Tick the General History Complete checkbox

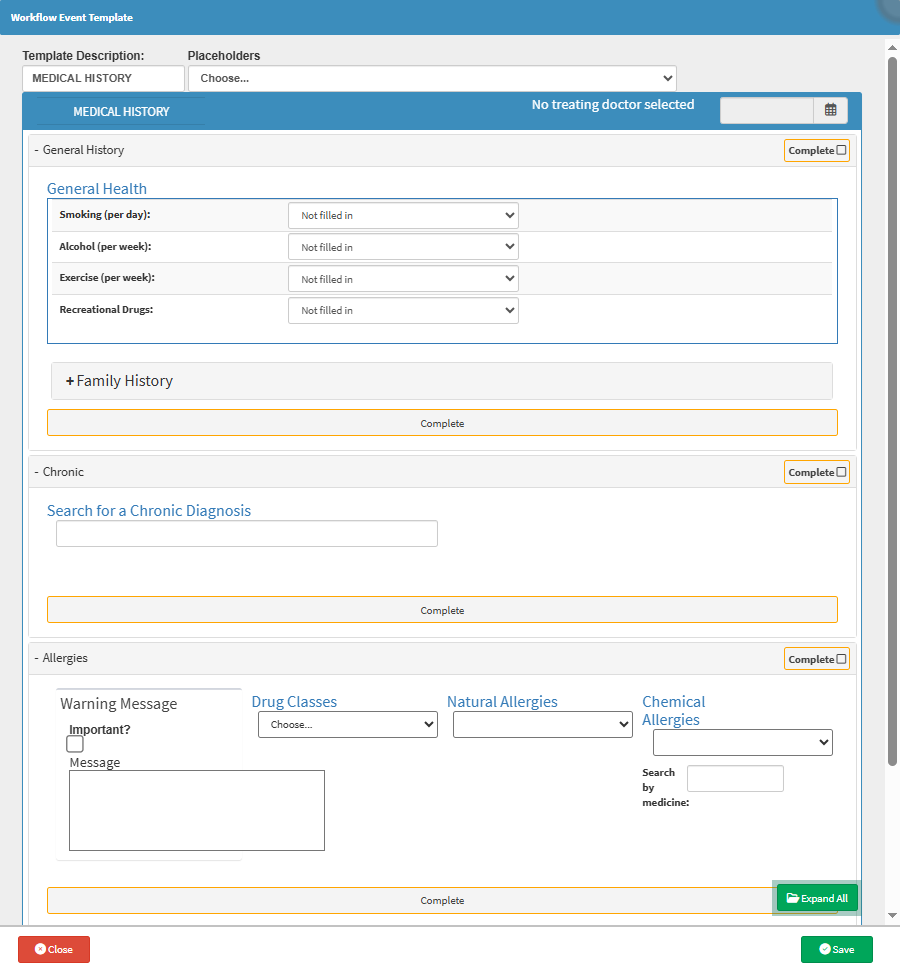tap(841, 151)
